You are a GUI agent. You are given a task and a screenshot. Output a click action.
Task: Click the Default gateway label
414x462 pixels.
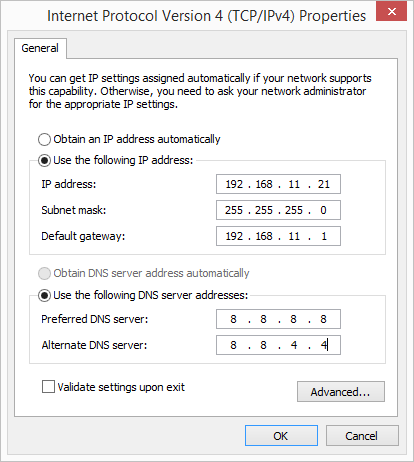click(83, 236)
